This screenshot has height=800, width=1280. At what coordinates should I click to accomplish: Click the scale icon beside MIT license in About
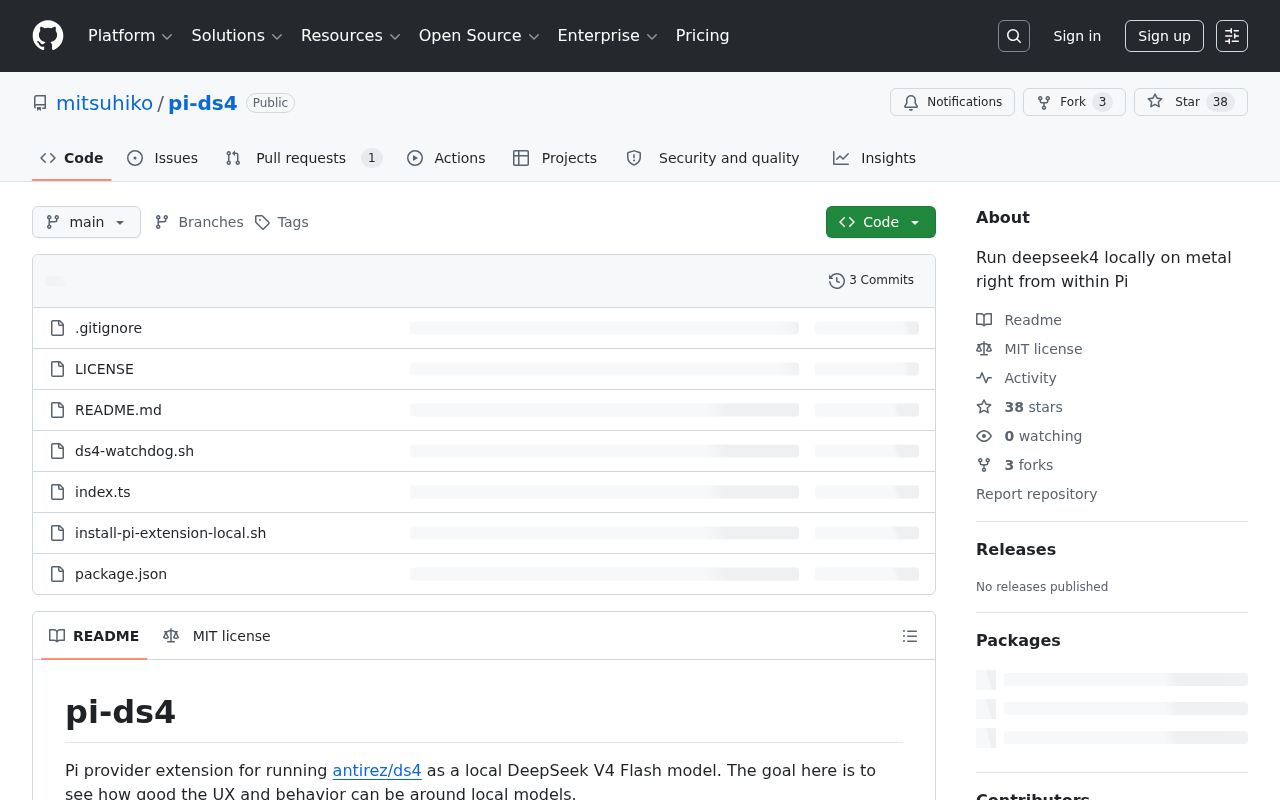pyautogui.click(x=984, y=349)
